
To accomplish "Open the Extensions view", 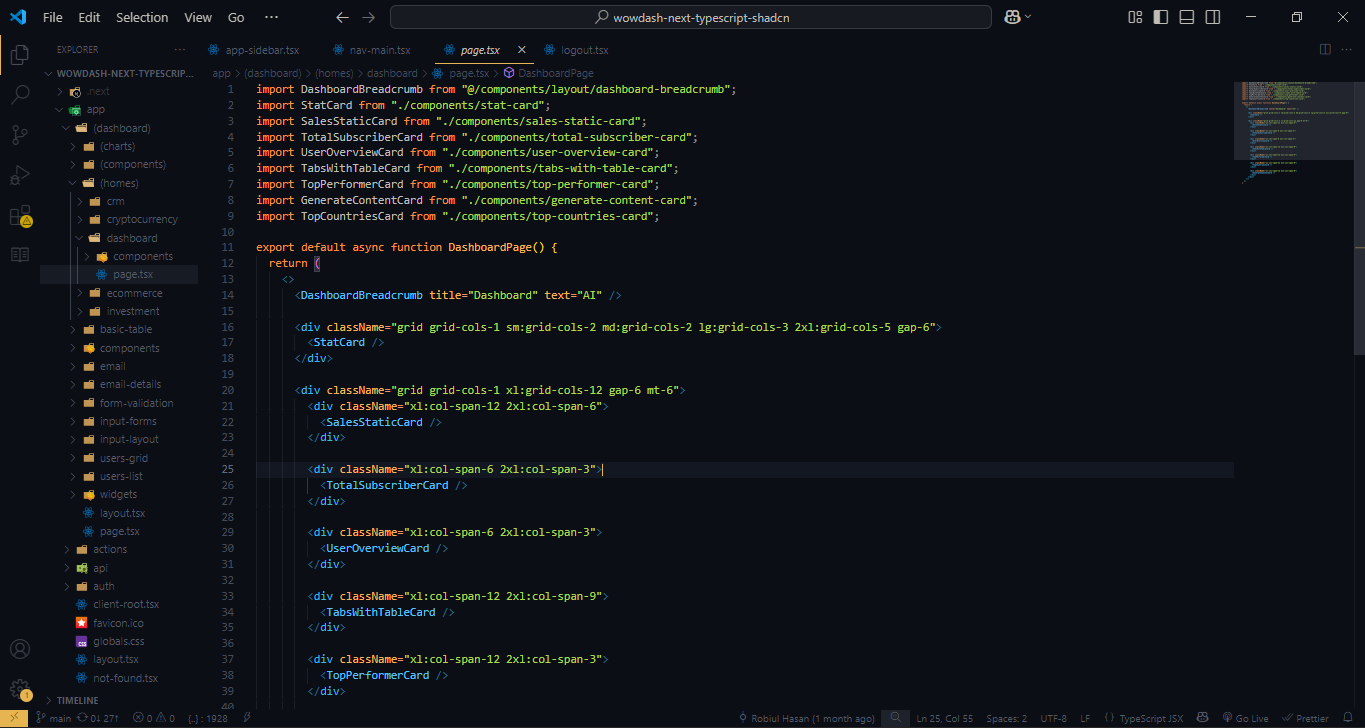I will coord(19,214).
